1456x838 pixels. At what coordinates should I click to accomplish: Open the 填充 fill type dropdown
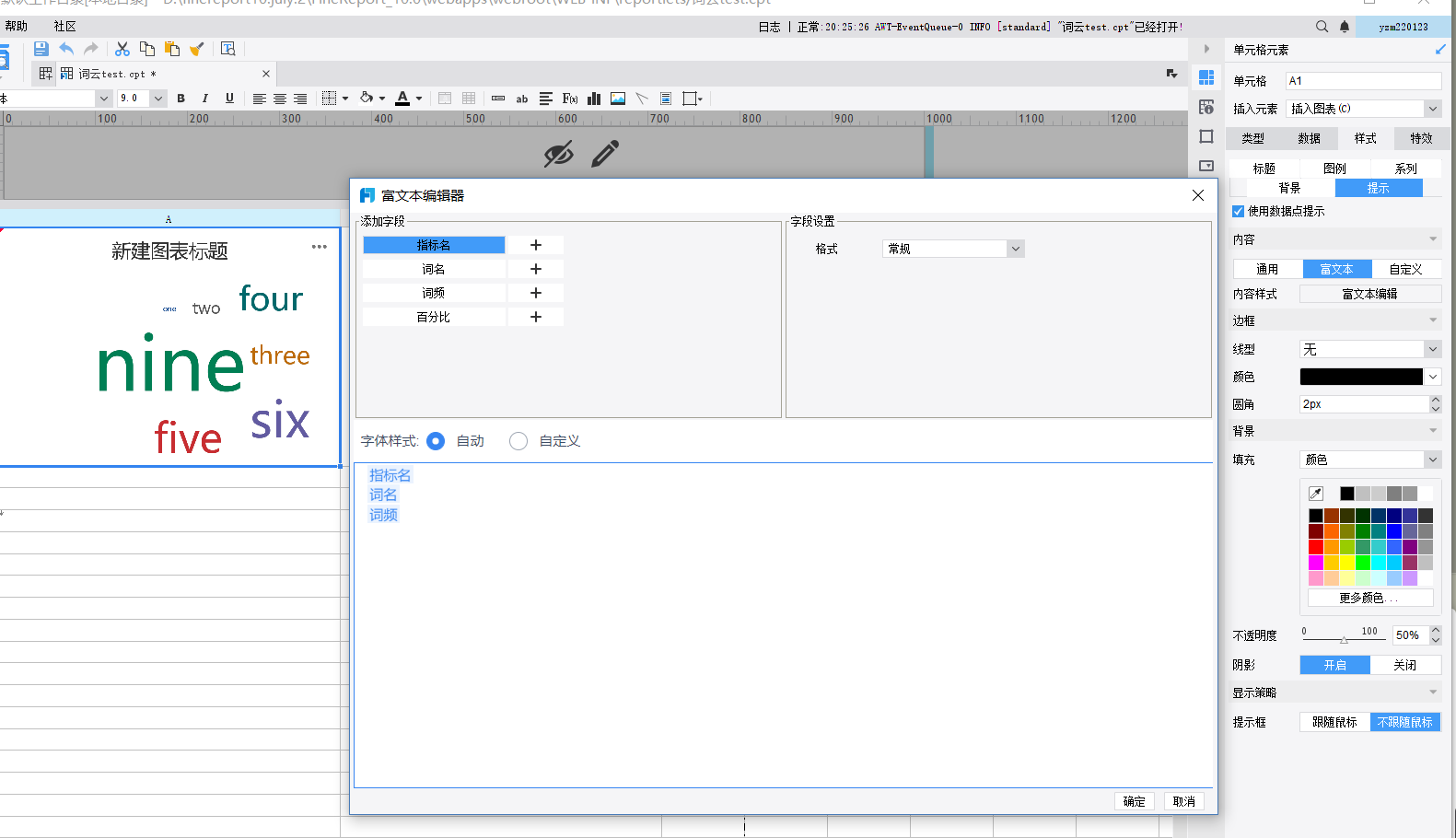tap(1370, 460)
